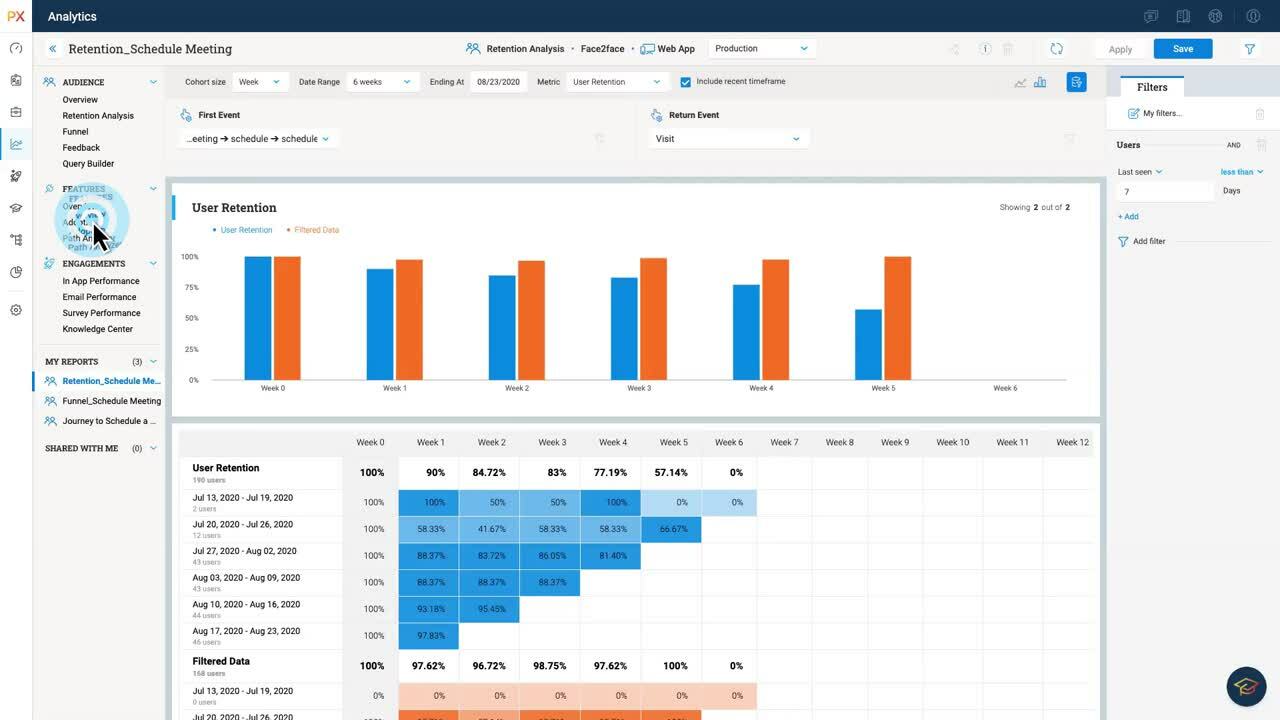
Task: Refresh the report data
Action: tap(1056, 48)
